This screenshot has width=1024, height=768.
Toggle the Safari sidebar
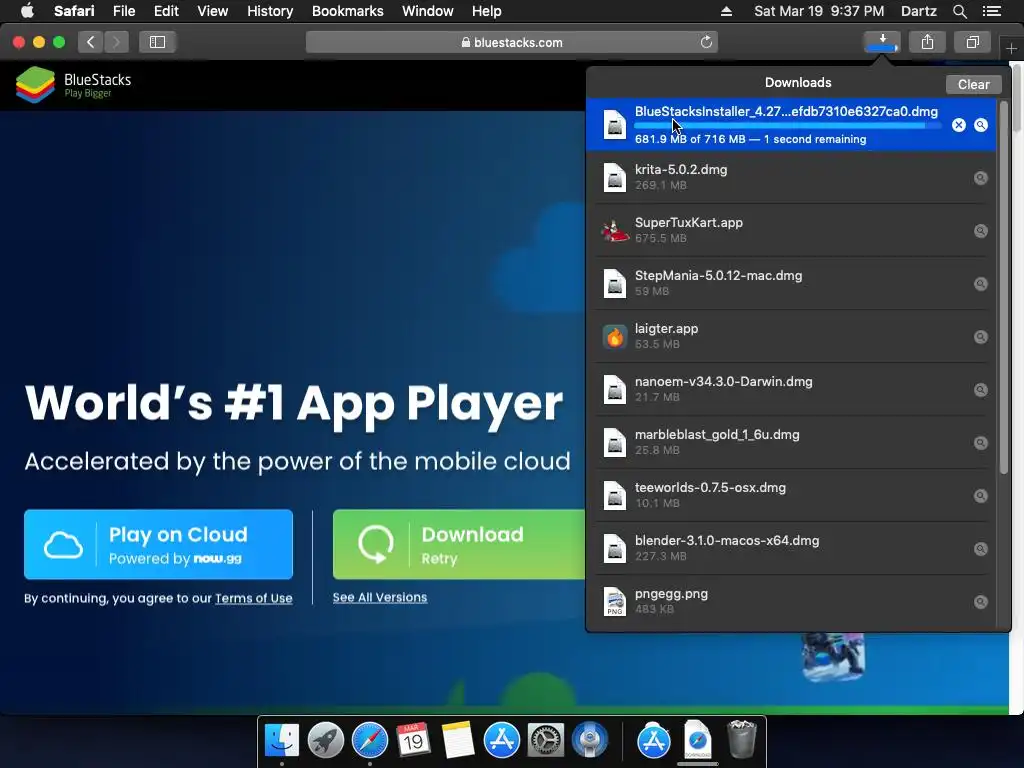(157, 42)
